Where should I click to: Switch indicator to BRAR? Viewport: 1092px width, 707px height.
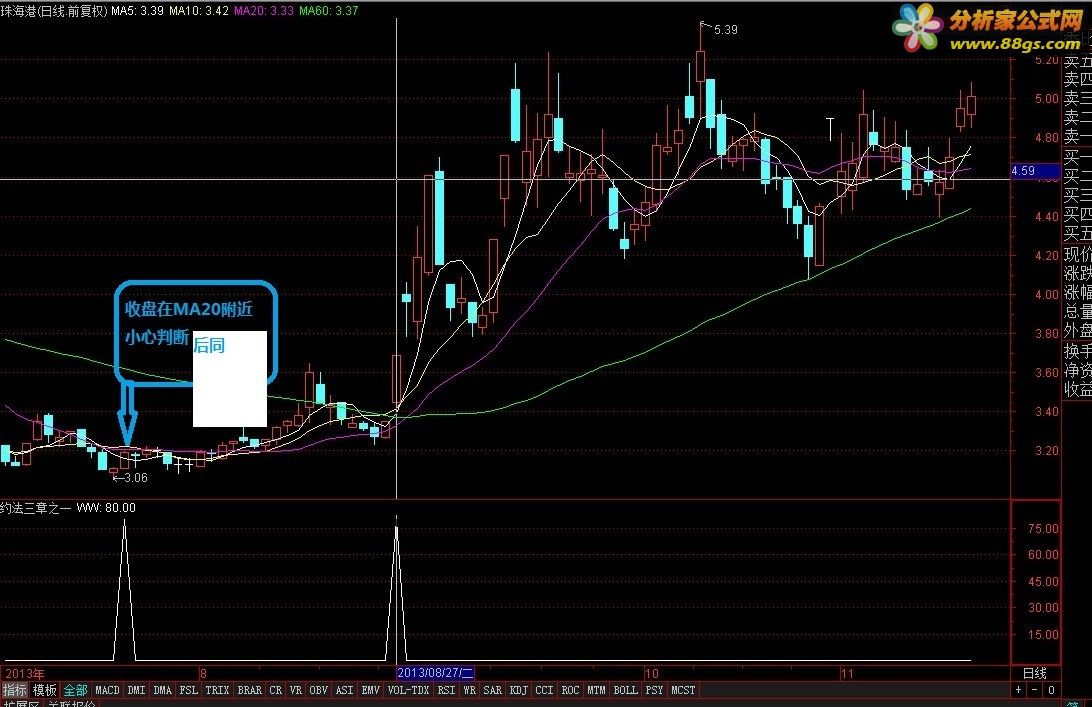pos(249,690)
